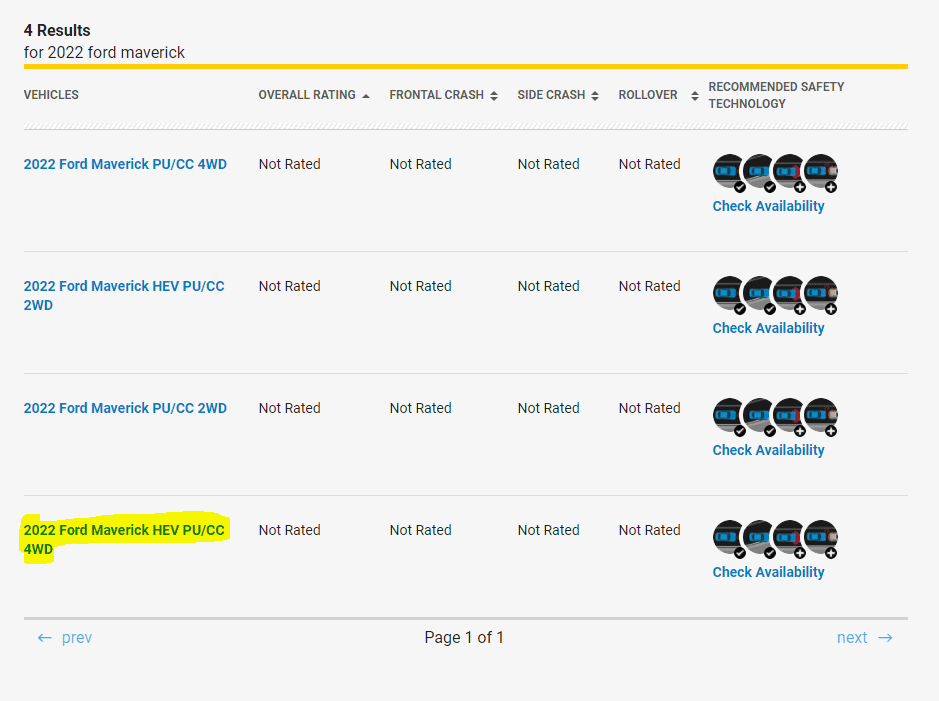Image resolution: width=939 pixels, height=701 pixels.
Task: Click Frontal Crash 'Not Rated' for non-HEV PU/CC 2WD
Action: click(x=420, y=408)
